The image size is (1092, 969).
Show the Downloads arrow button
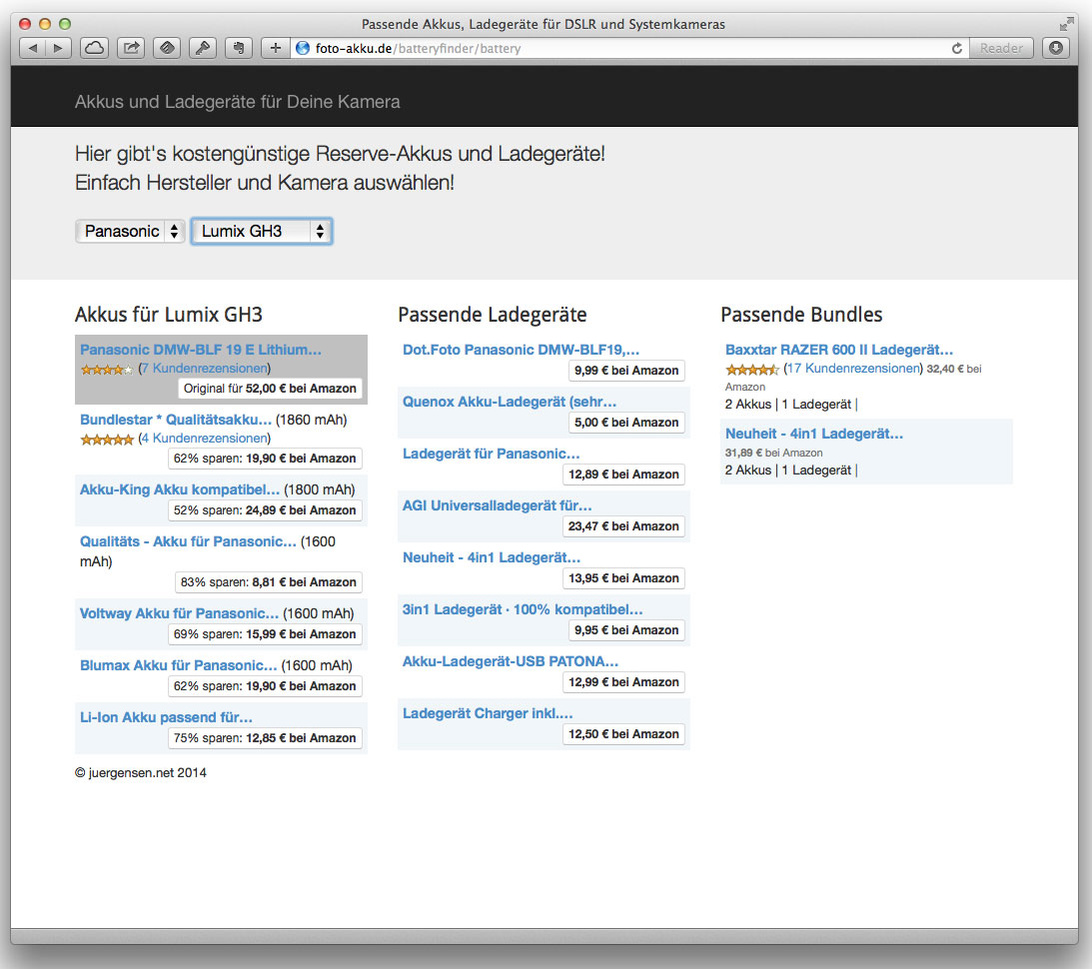[1056, 48]
